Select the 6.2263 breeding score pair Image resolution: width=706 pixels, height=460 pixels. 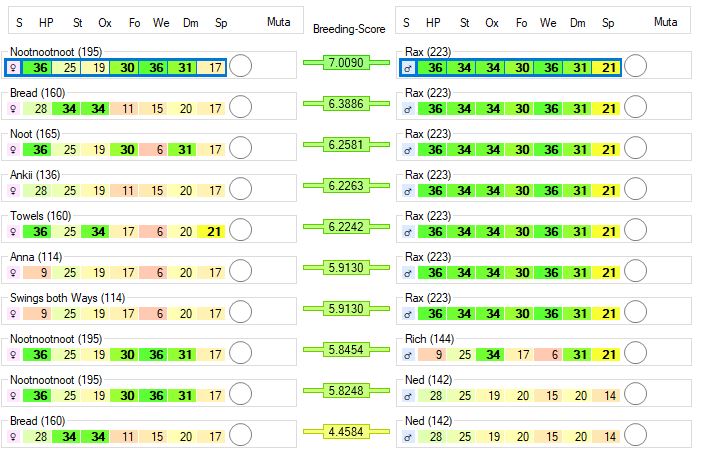346,185
